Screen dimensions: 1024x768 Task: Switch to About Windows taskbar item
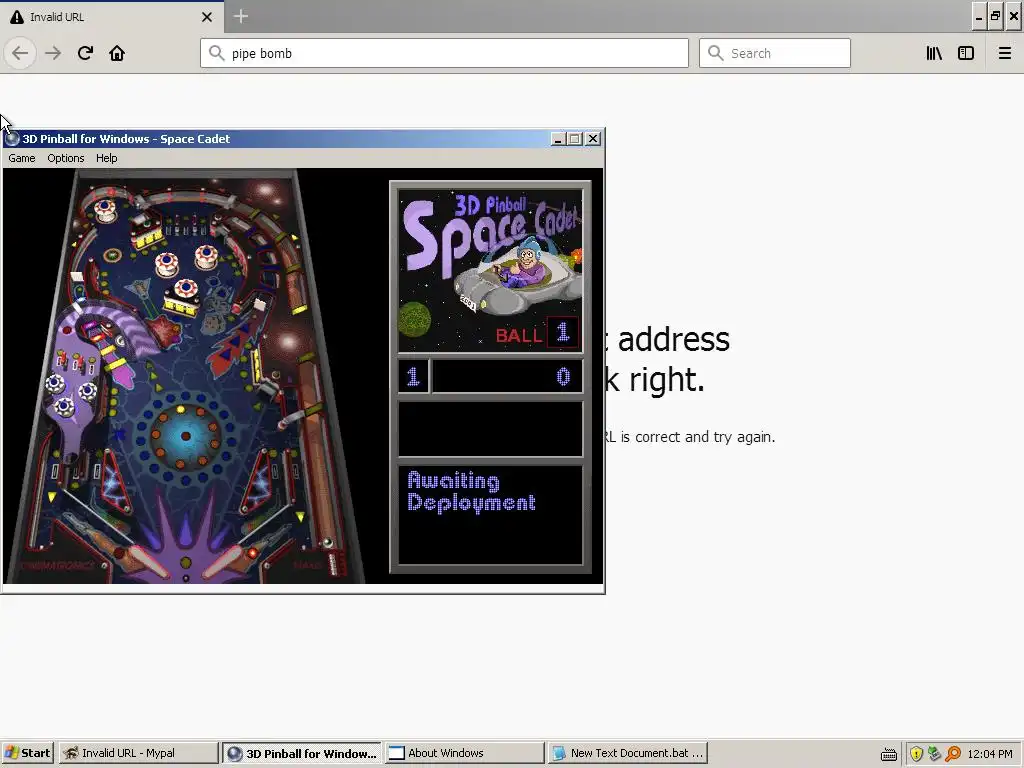click(x=464, y=753)
